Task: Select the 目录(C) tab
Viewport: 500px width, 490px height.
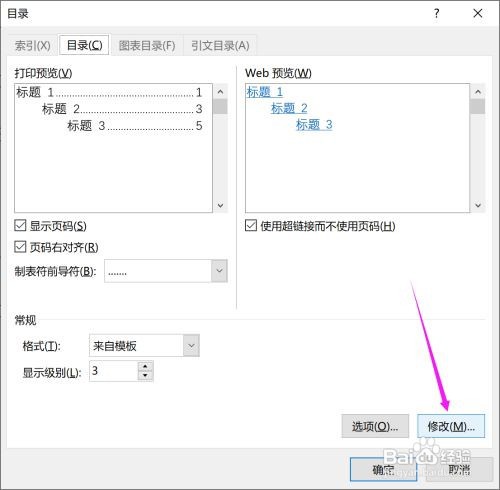Action: 84,45
